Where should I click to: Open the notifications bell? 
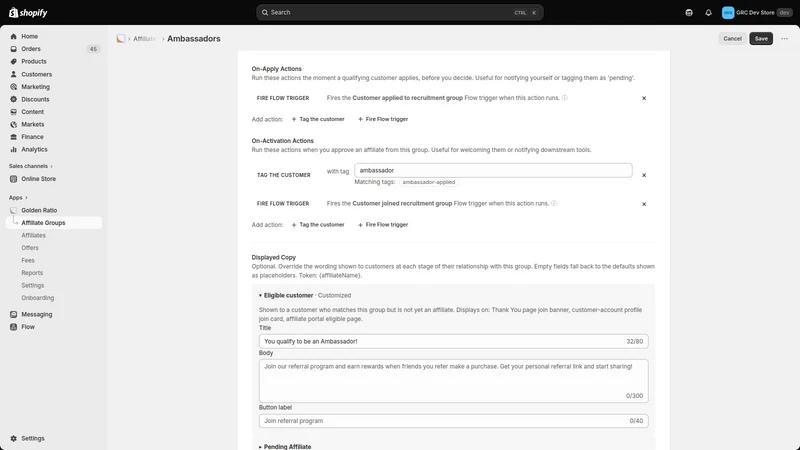tap(708, 13)
